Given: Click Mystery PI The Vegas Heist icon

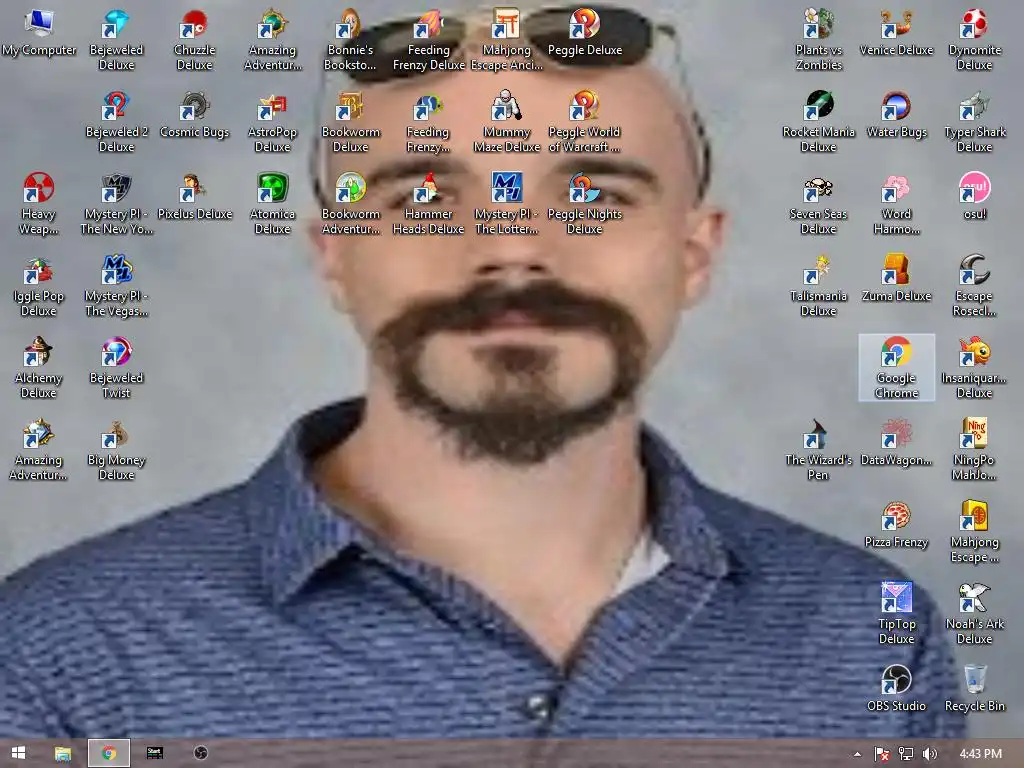Looking at the screenshot, I should (x=116, y=286).
